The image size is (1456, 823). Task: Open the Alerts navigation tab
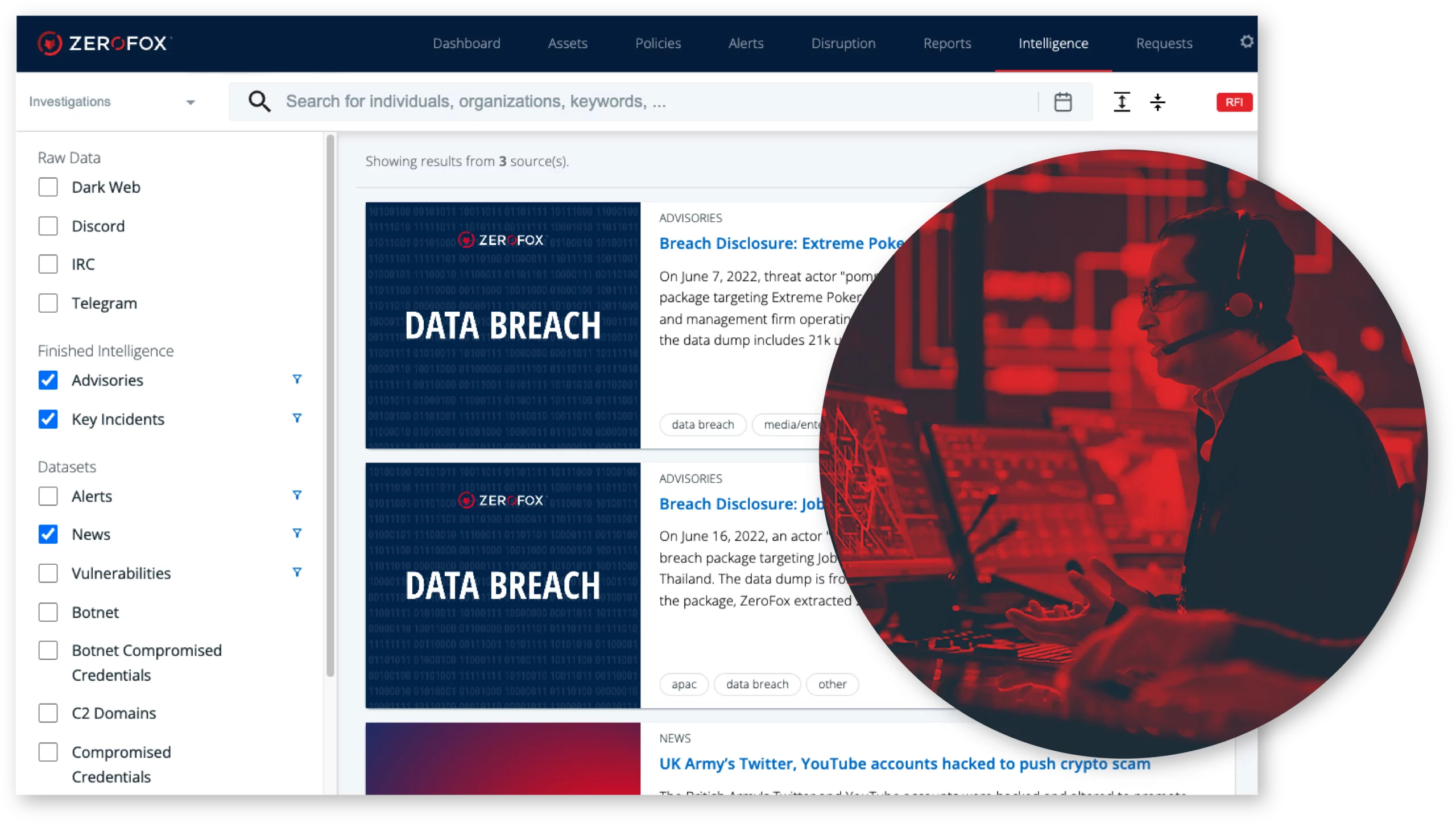click(x=746, y=43)
